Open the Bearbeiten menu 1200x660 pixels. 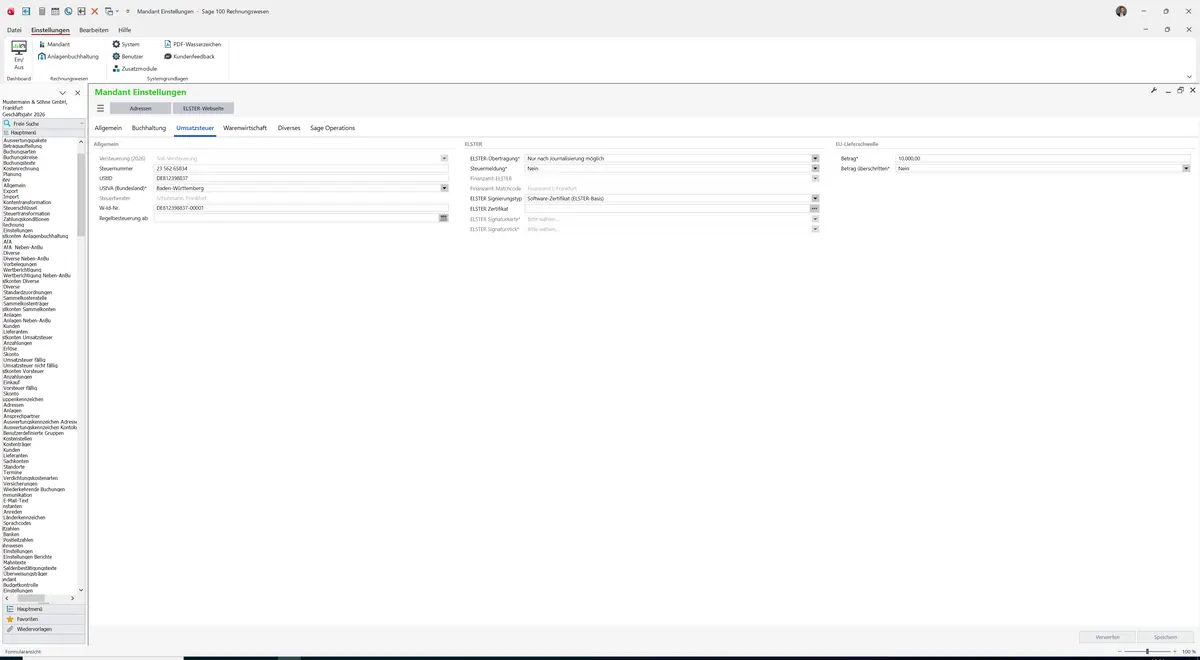[94, 30]
